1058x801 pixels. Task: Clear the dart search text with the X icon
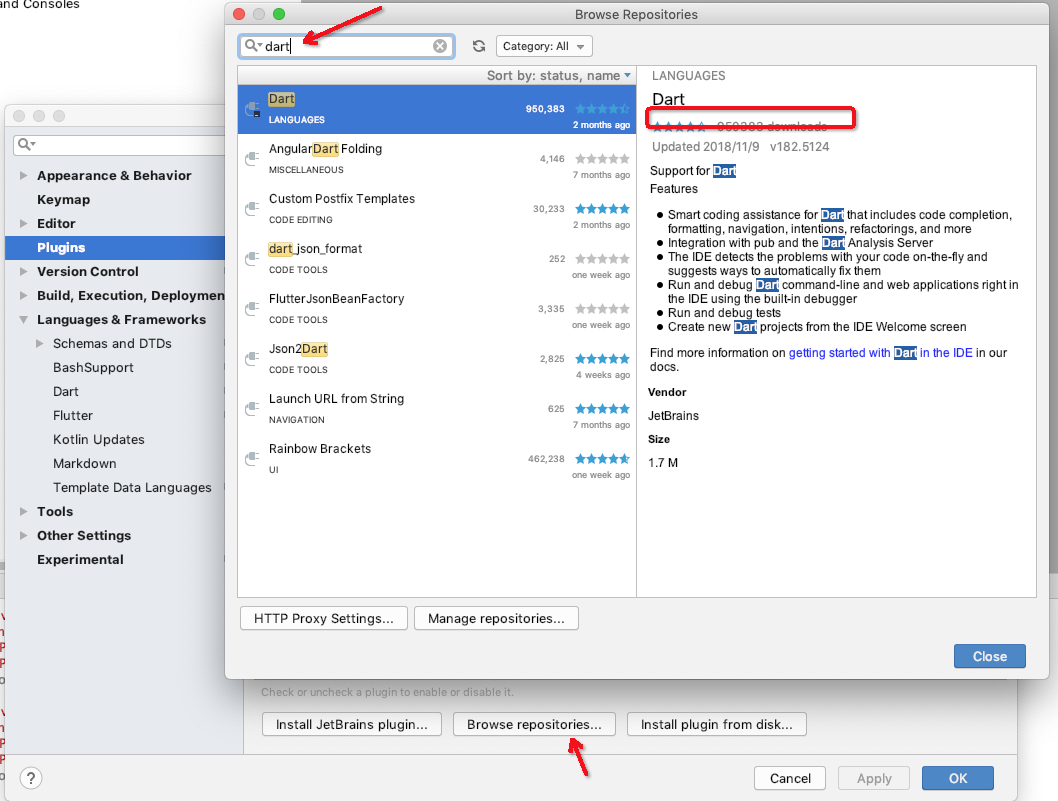[440, 46]
